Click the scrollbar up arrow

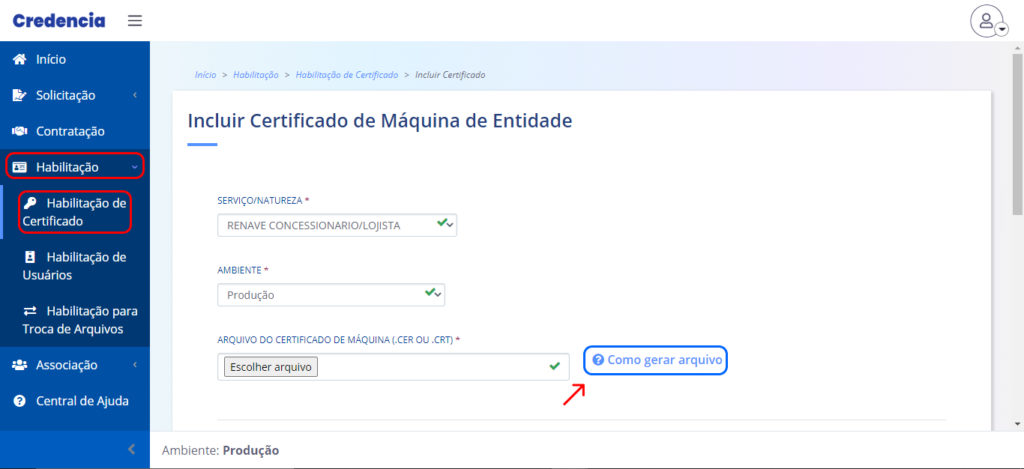1017,48
